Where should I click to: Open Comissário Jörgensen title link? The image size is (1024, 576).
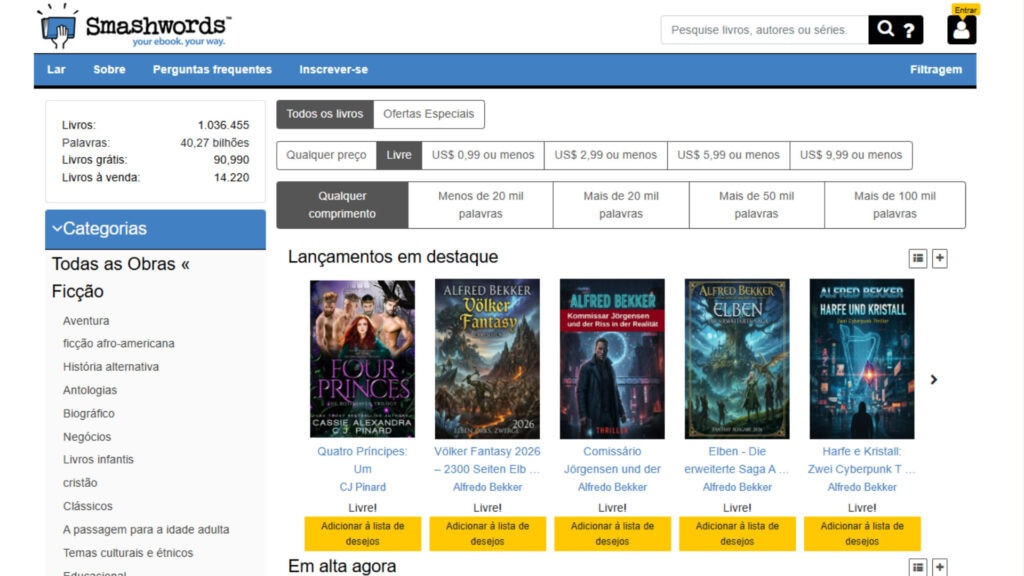tap(612, 460)
